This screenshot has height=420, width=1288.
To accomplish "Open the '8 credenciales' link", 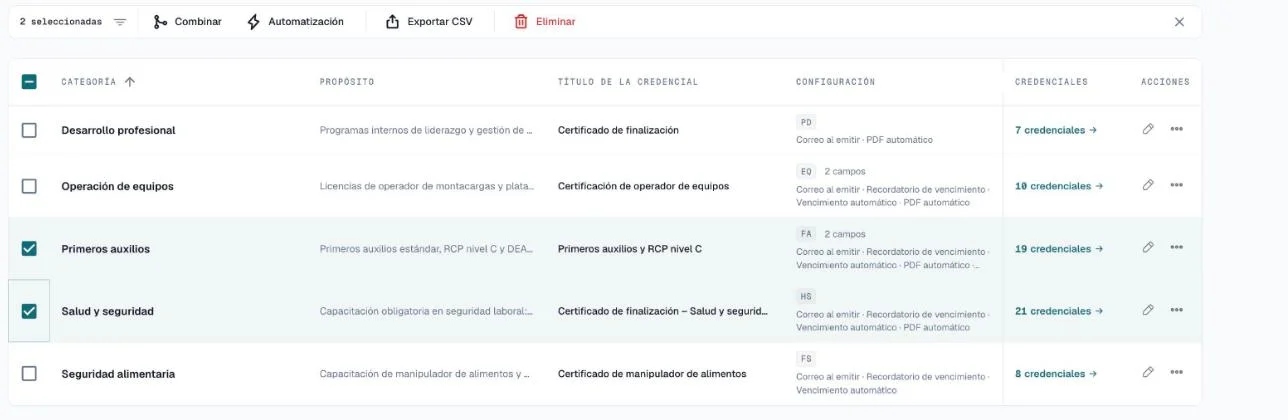I will [x=1056, y=374].
